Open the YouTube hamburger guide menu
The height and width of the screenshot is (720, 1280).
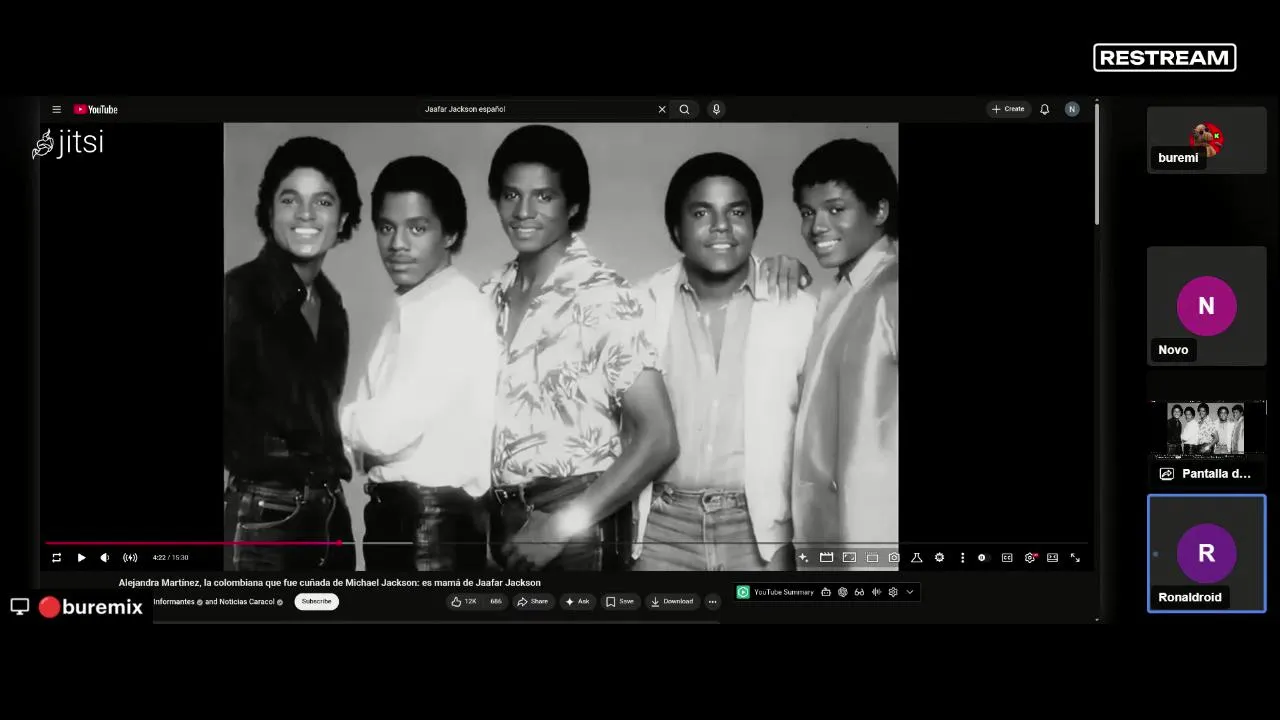[56, 109]
